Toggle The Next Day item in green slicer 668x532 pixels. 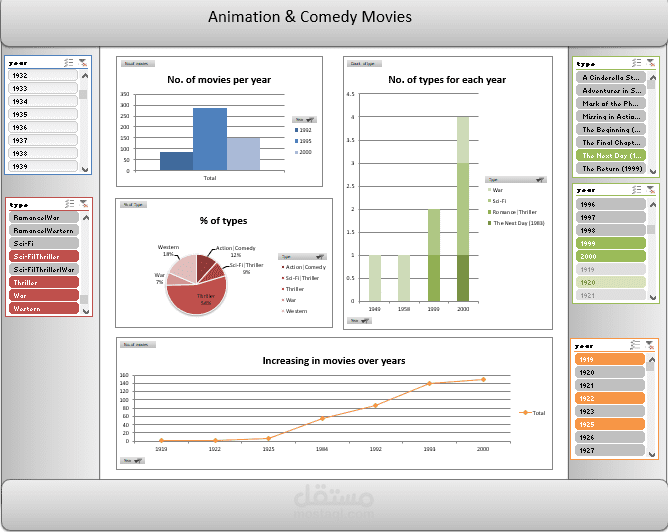coord(611,155)
